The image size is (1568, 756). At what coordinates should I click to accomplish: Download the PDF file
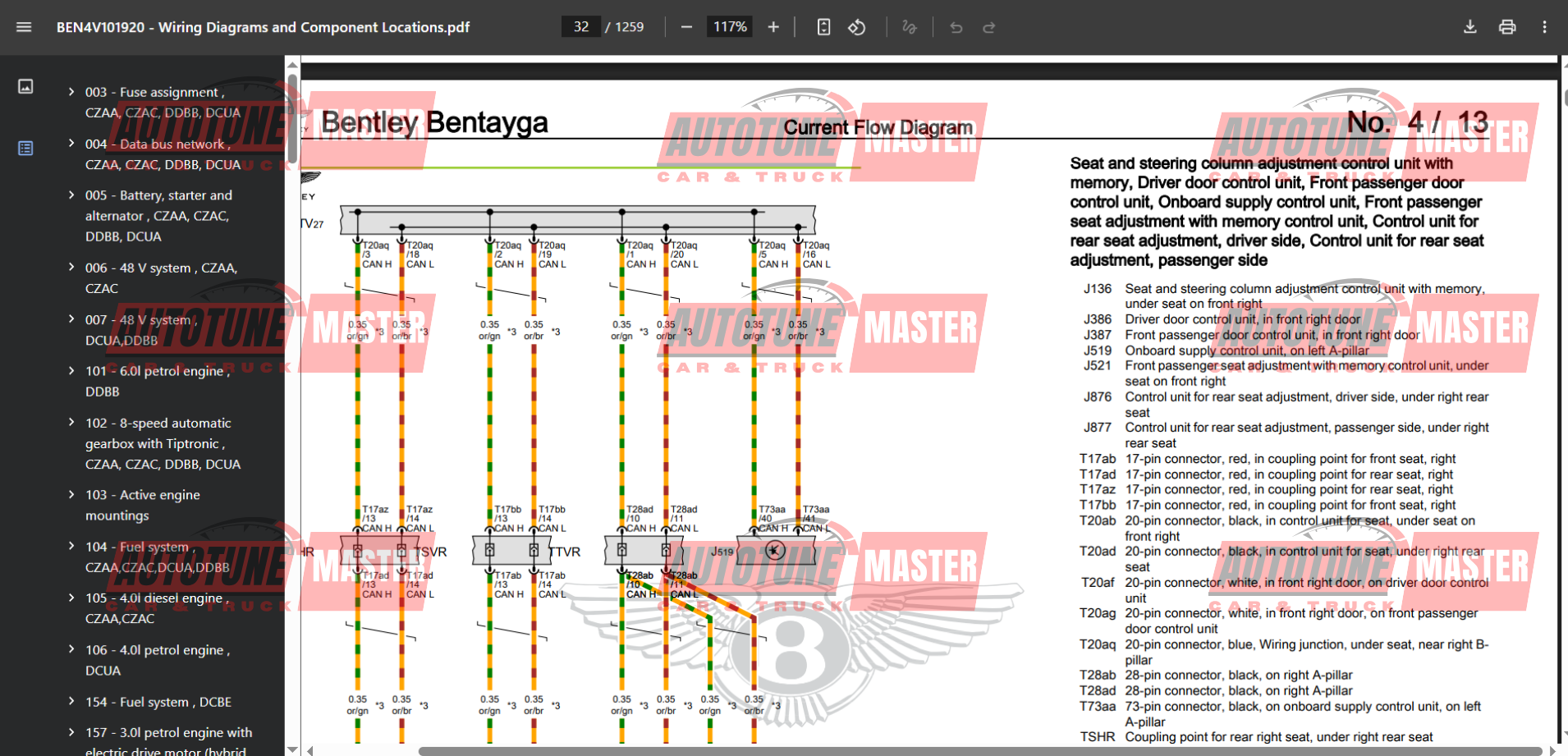click(1469, 27)
